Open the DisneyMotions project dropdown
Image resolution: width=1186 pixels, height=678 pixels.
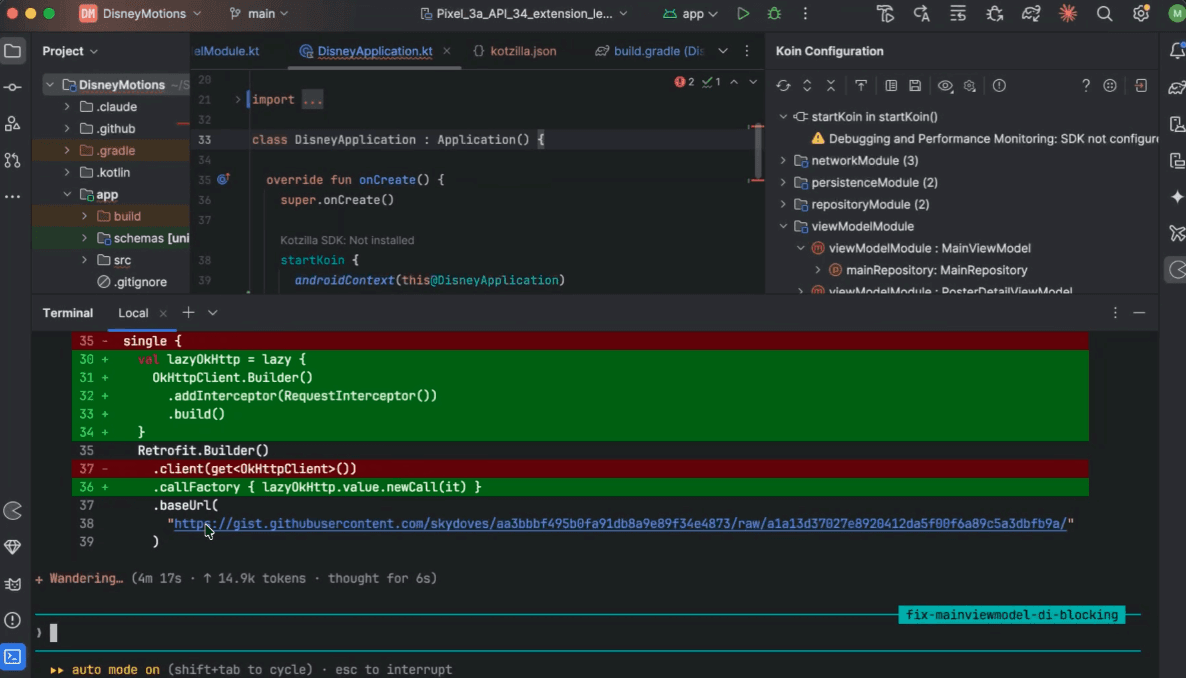[x=141, y=14]
